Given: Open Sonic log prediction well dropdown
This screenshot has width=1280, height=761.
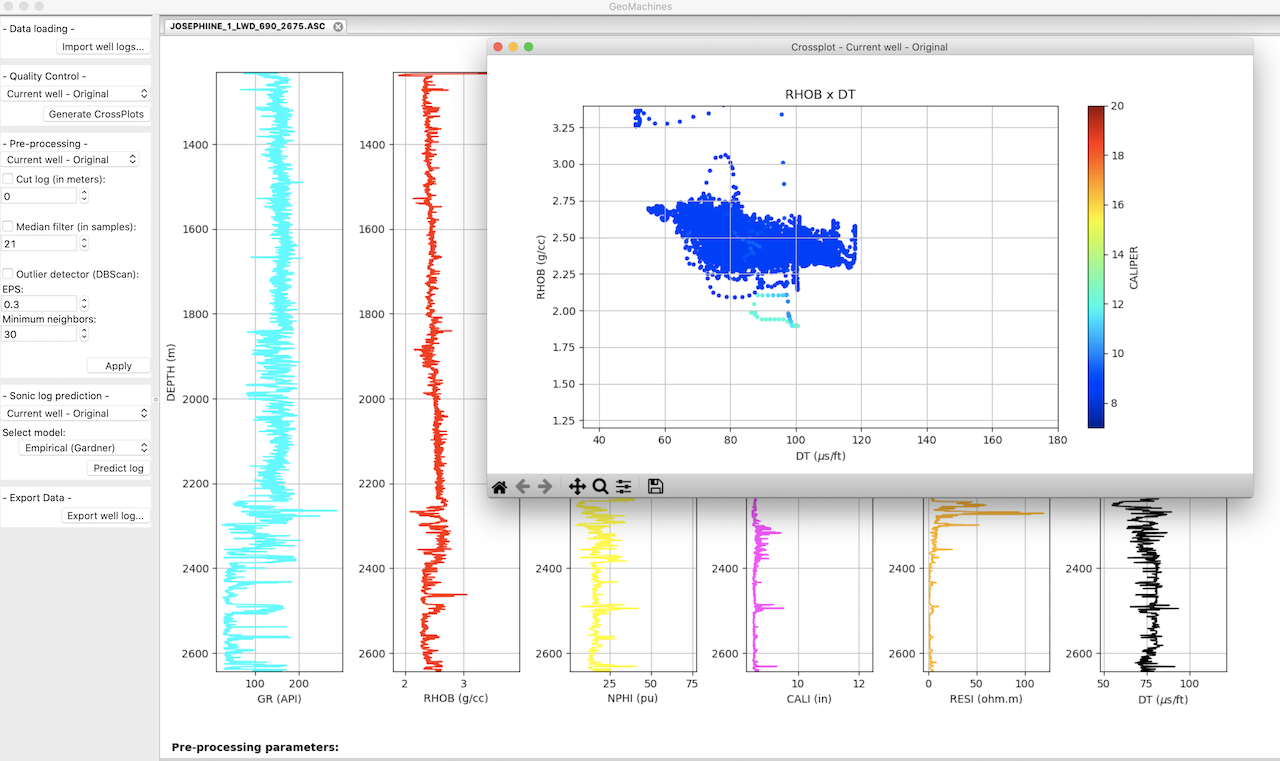Looking at the screenshot, I should (76, 413).
